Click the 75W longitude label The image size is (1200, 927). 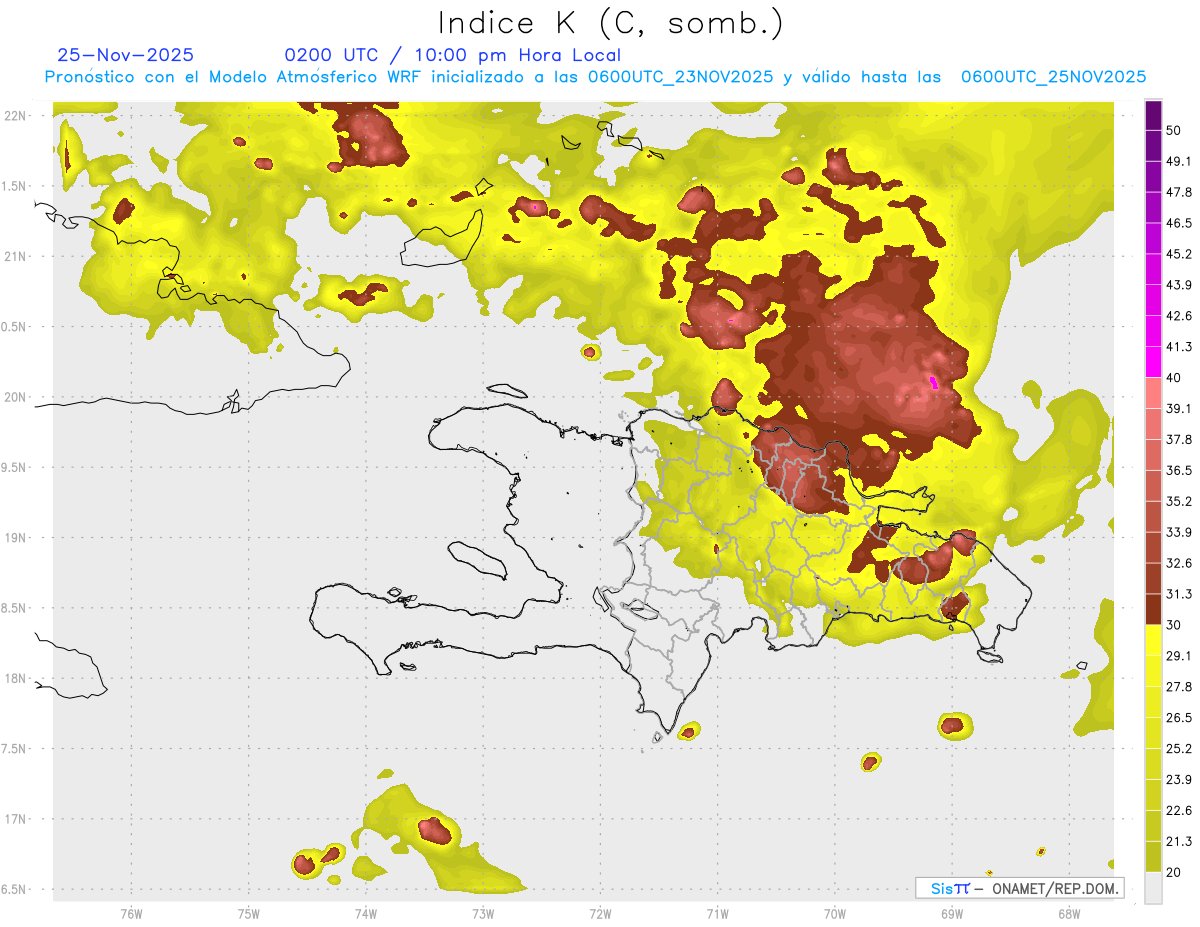pyautogui.click(x=249, y=914)
